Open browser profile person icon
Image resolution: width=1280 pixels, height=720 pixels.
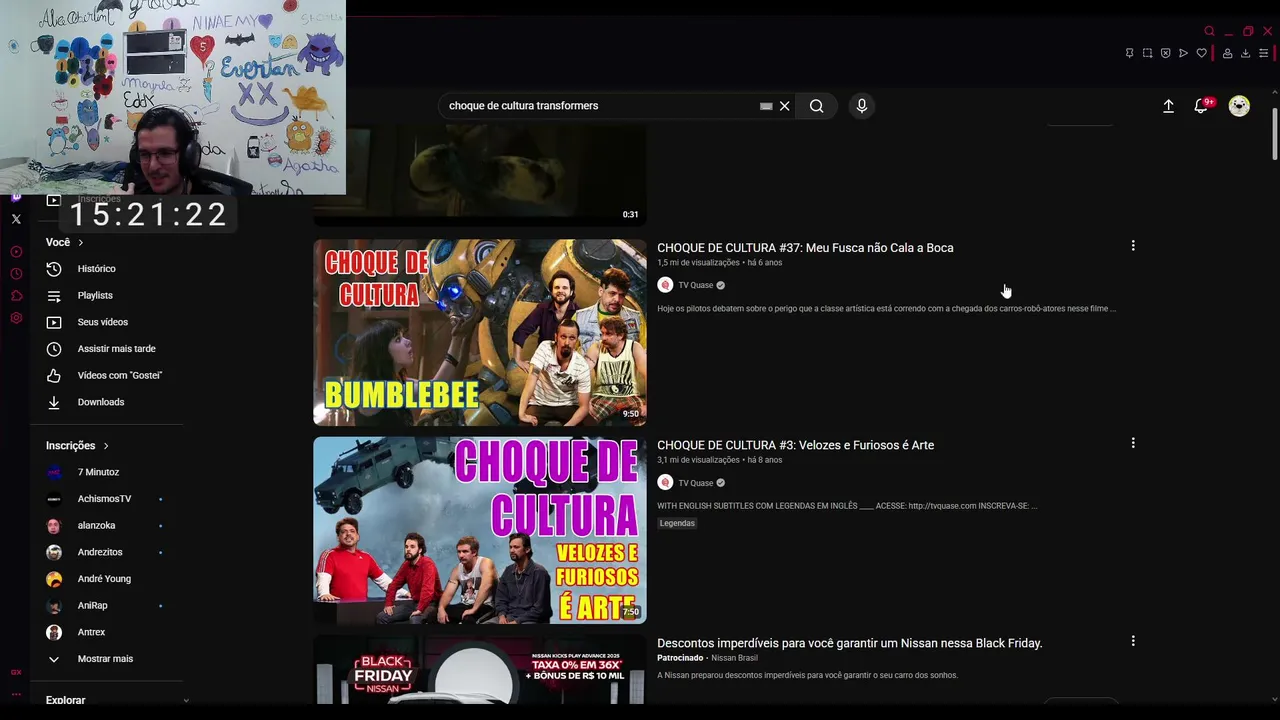click(x=1227, y=53)
